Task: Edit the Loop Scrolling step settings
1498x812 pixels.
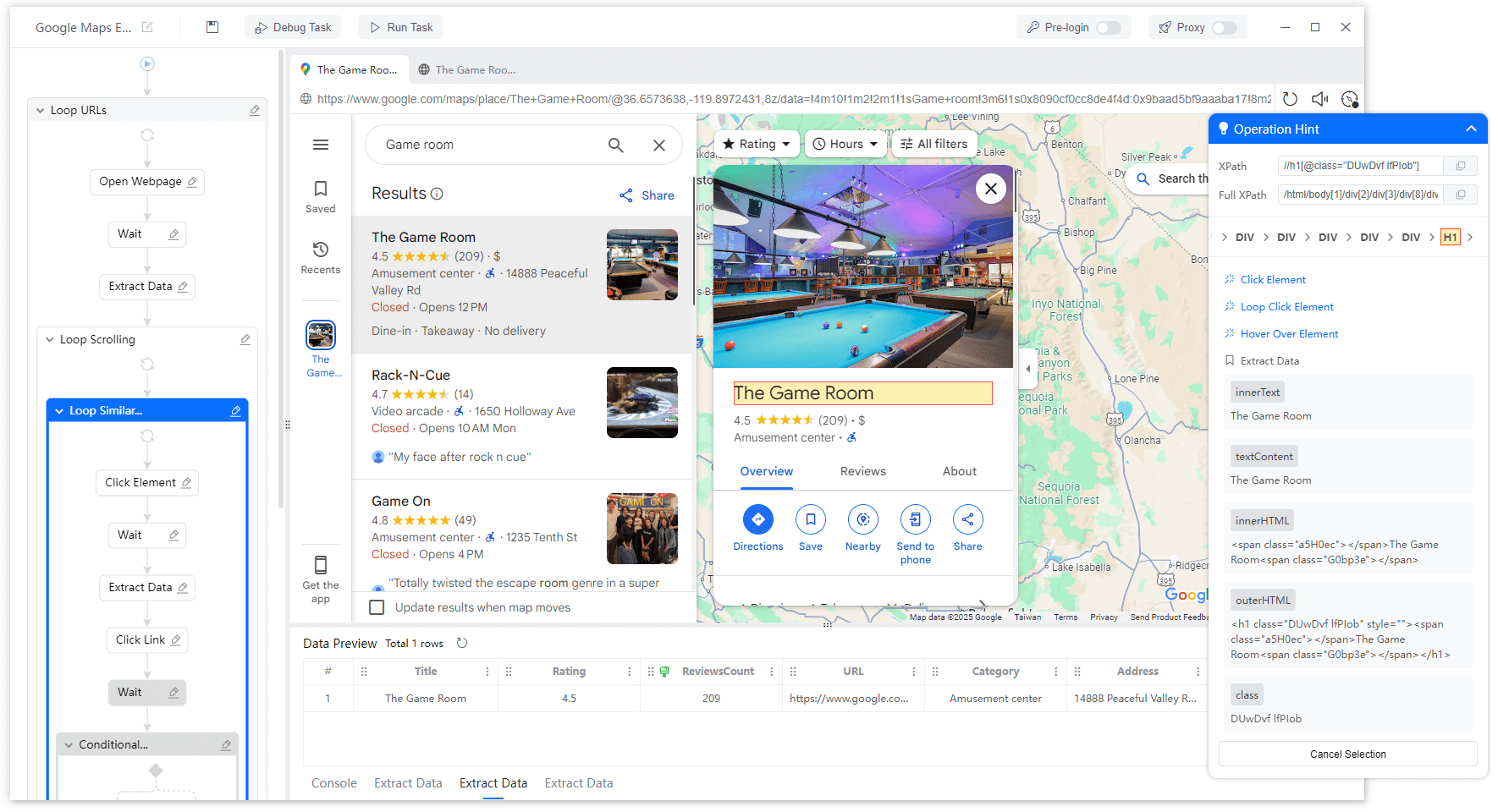Action: coord(245,339)
